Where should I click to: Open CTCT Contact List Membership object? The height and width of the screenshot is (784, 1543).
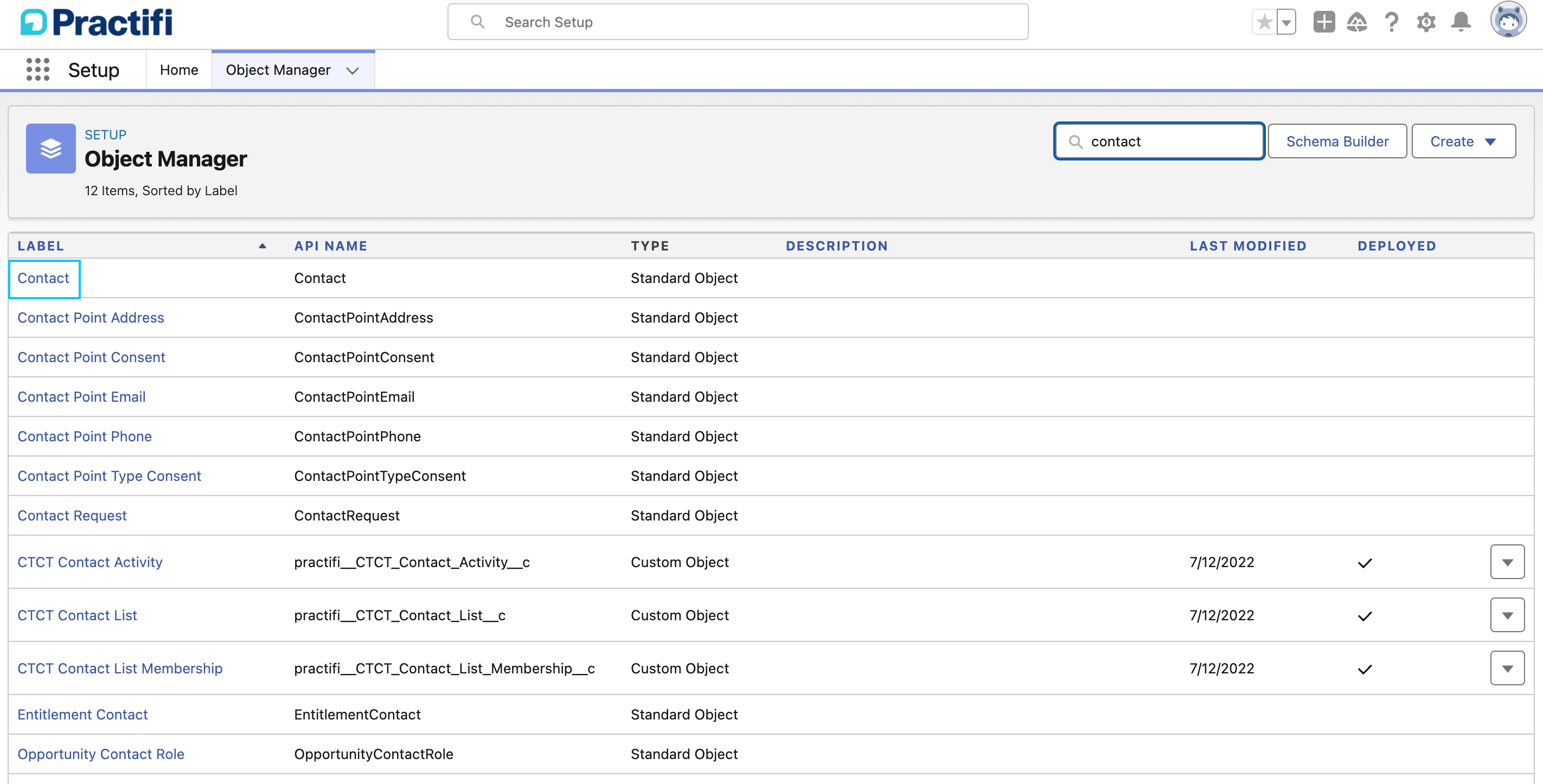(120, 669)
